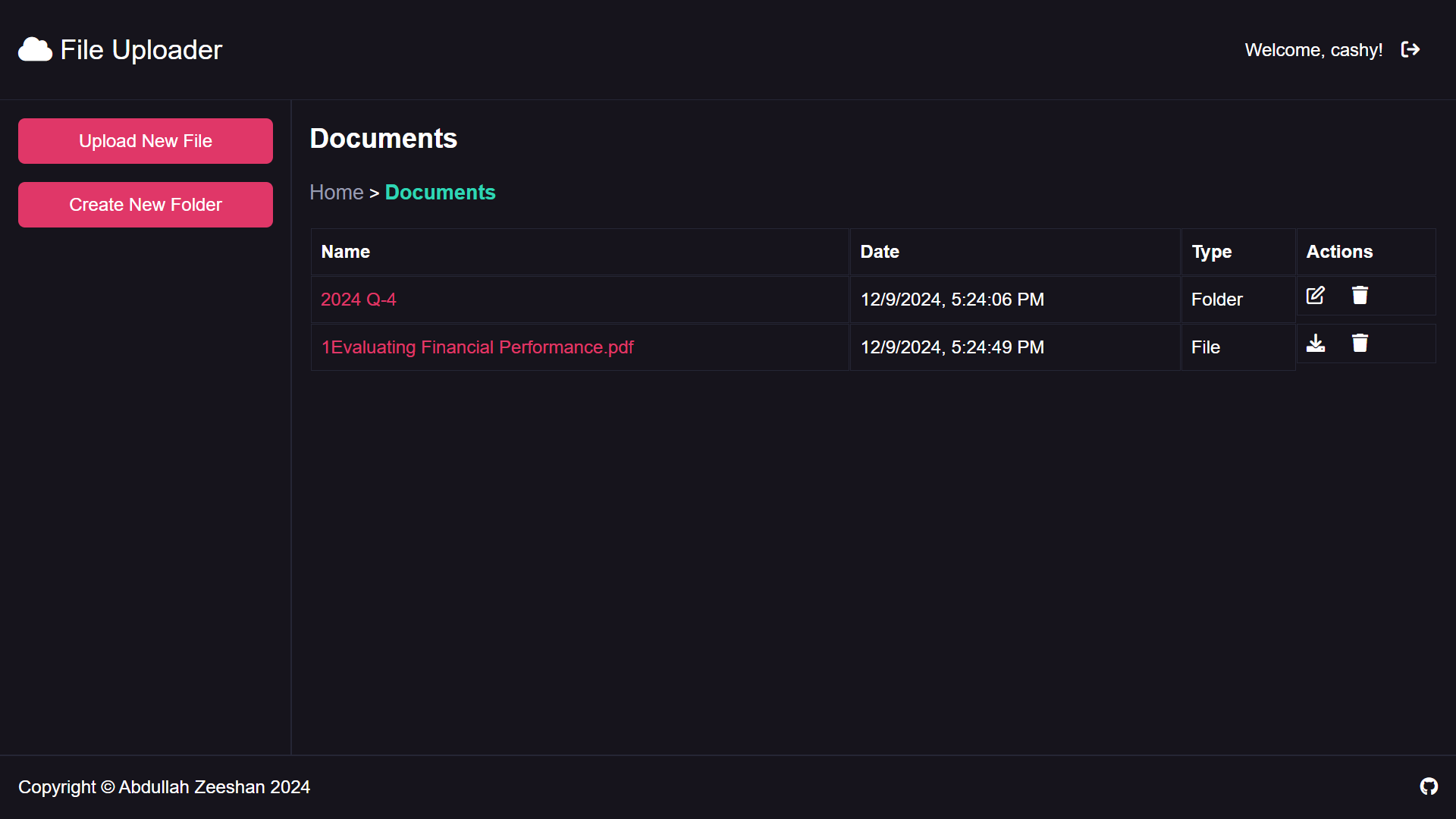Click the Upload New File button
The height and width of the screenshot is (819, 1456).
[x=146, y=141]
